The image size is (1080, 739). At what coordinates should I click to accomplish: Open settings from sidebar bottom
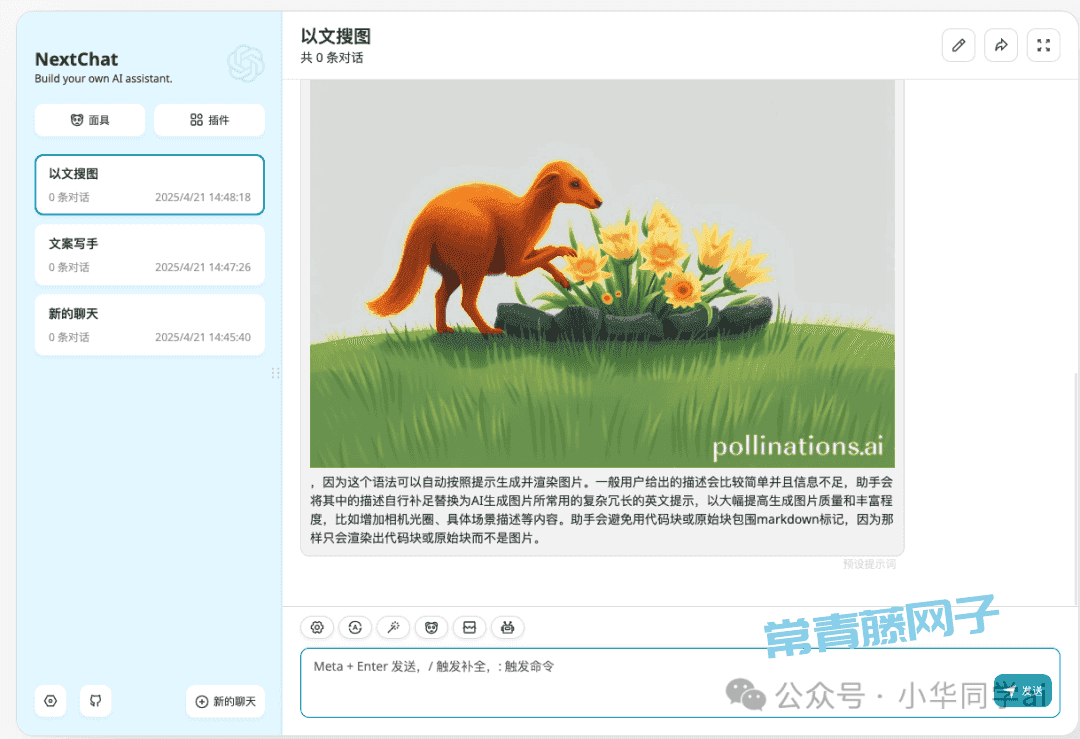(x=50, y=701)
